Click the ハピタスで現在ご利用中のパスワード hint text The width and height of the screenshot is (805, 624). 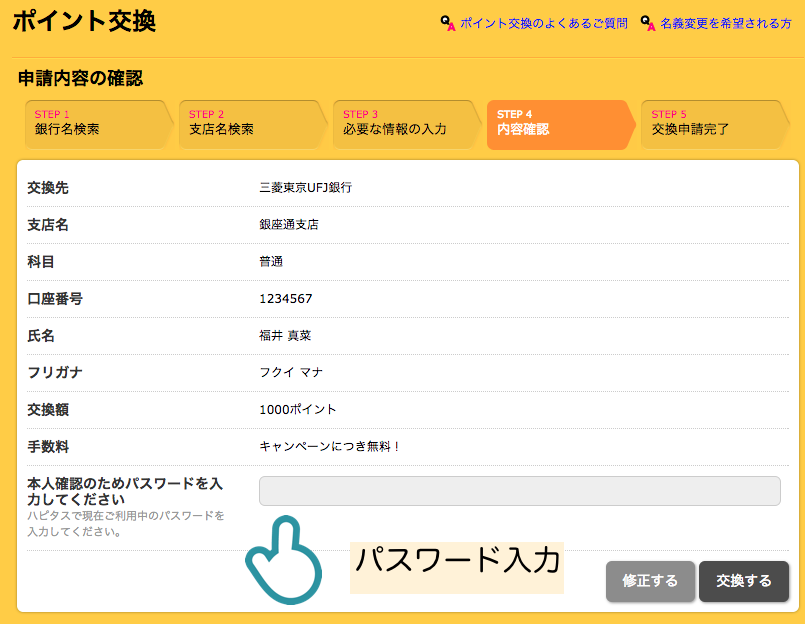(126, 523)
